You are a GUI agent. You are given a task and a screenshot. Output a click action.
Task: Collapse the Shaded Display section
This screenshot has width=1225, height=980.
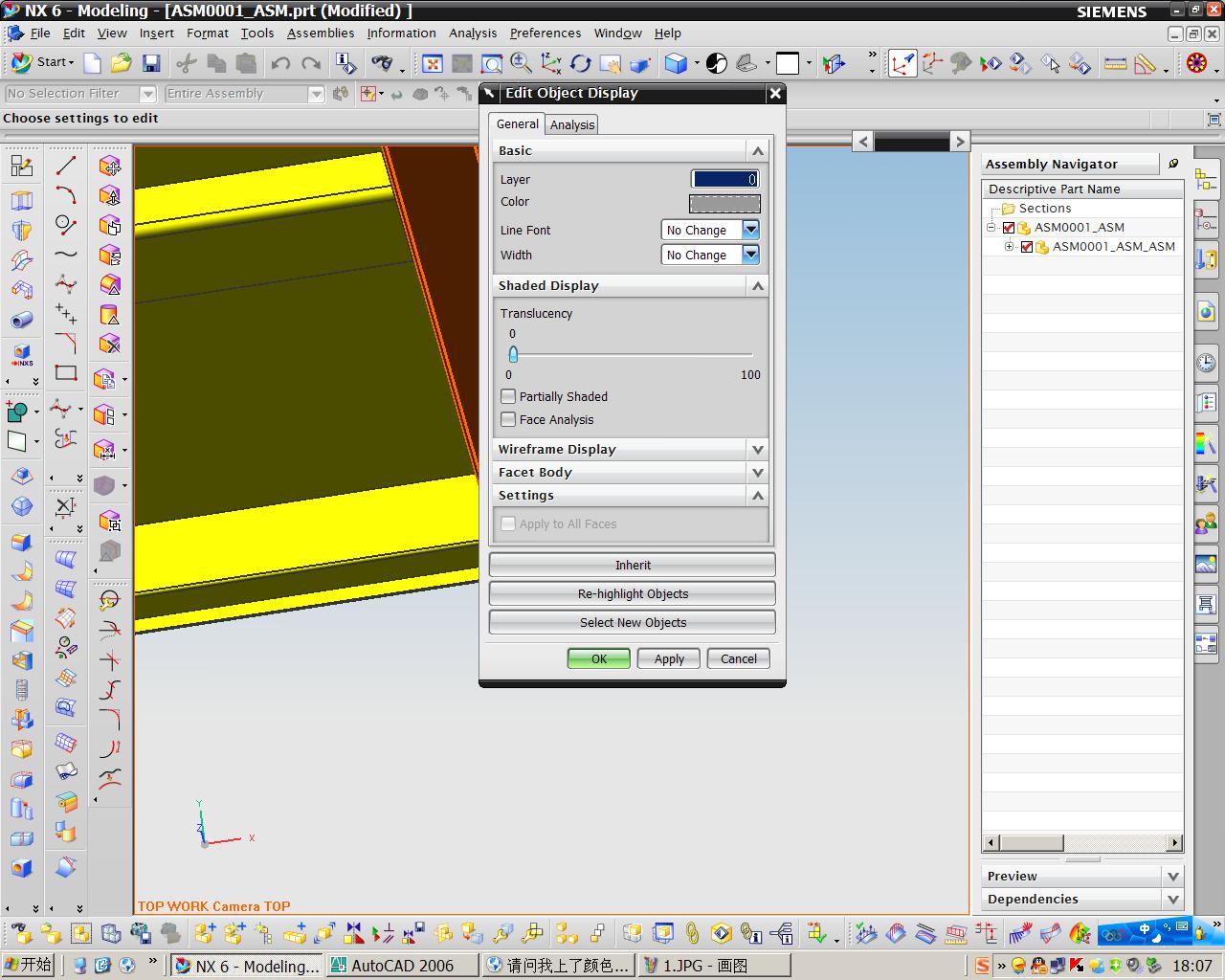click(x=758, y=286)
